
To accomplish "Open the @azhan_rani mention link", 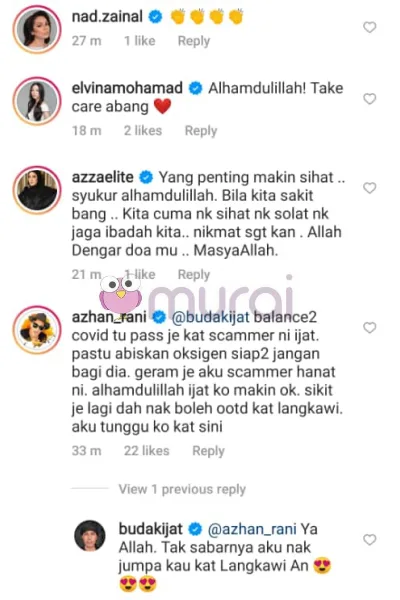I will 252,529.
